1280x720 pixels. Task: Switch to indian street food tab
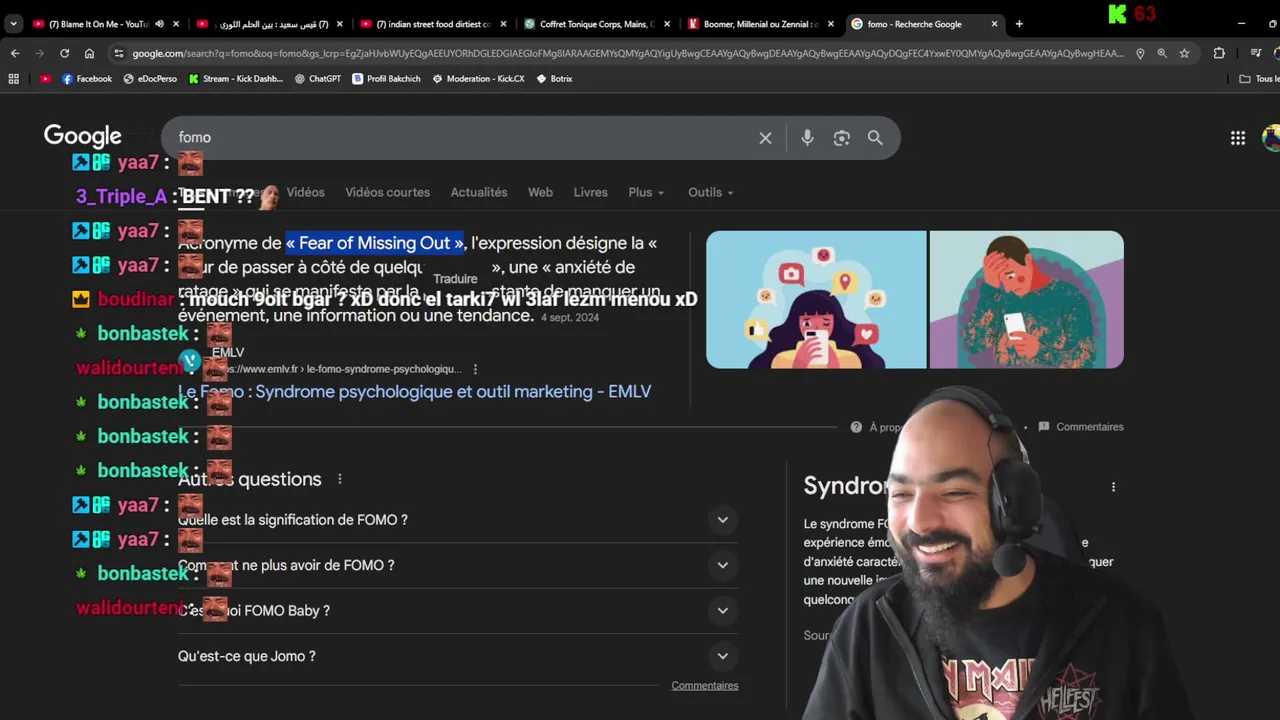(x=431, y=24)
